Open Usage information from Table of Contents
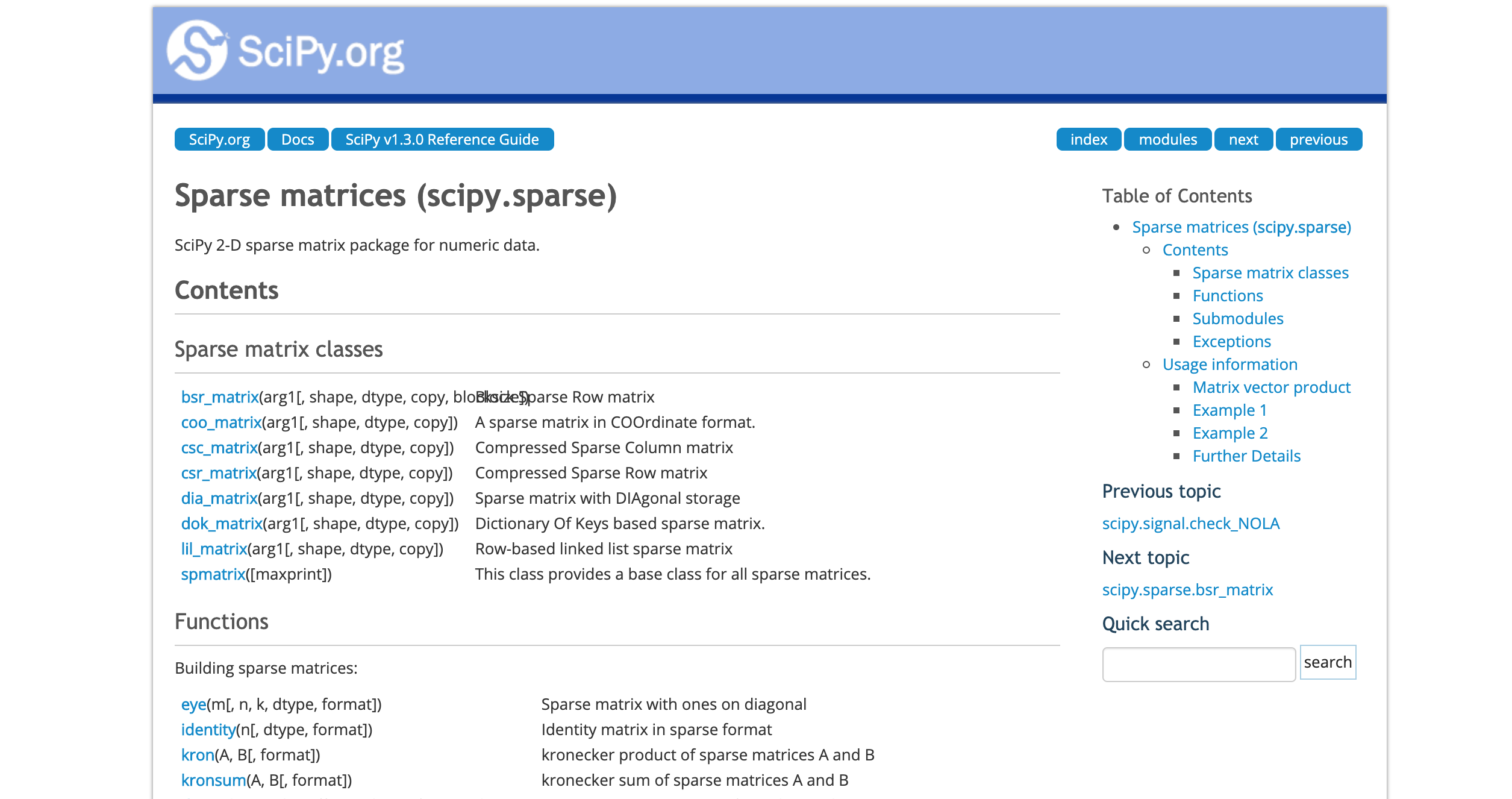This screenshot has height=799, width=1512. (x=1229, y=364)
